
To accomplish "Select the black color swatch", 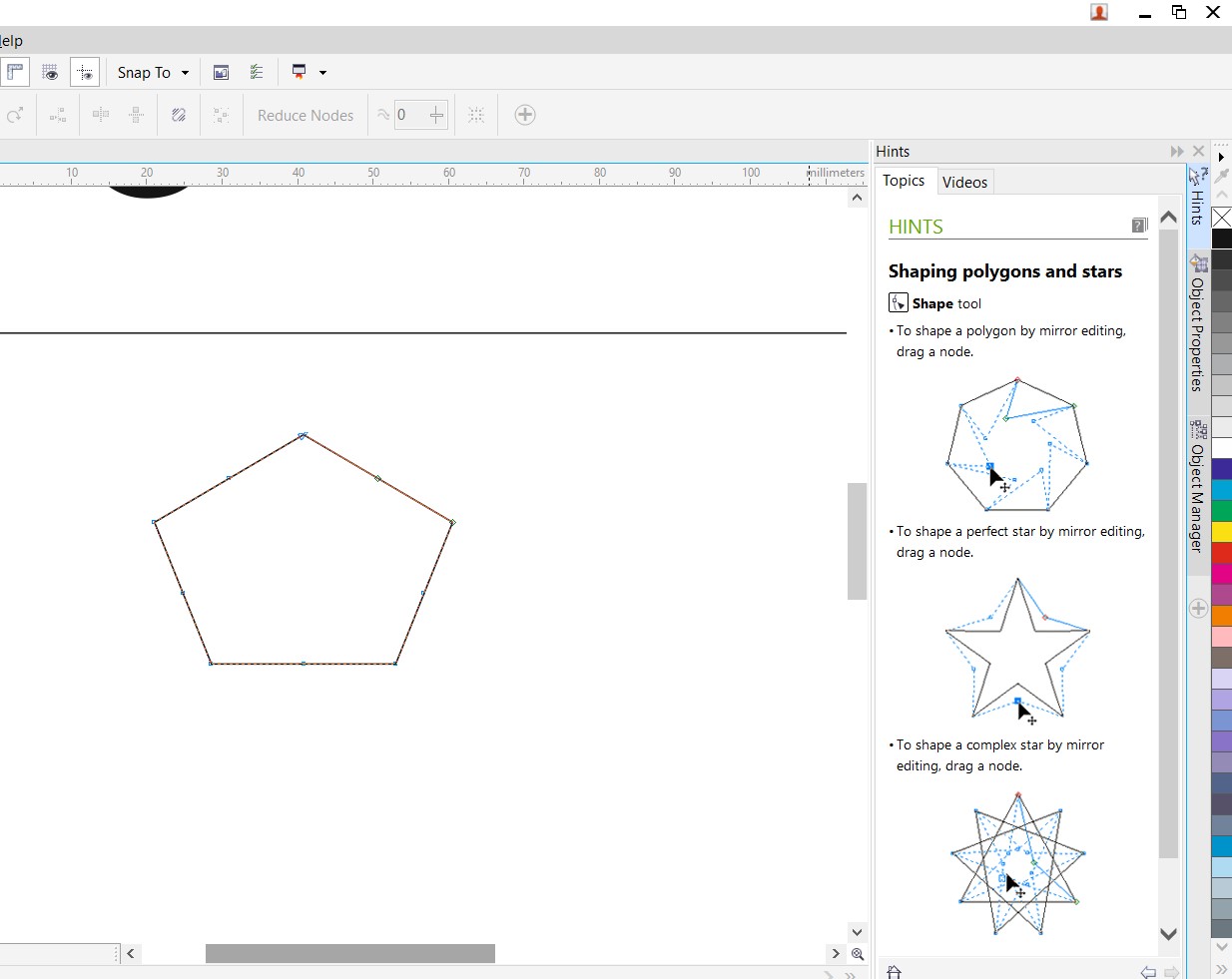I will click(x=1222, y=239).
